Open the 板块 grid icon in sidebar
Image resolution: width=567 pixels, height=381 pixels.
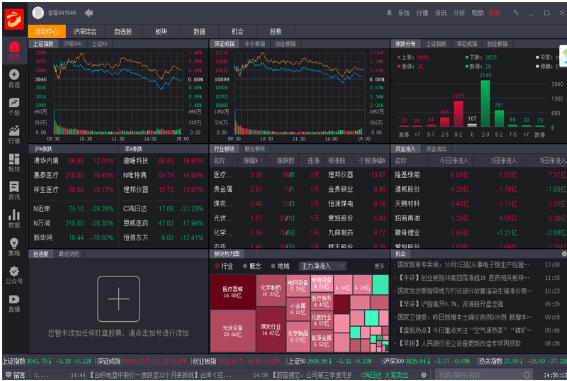(x=14, y=162)
